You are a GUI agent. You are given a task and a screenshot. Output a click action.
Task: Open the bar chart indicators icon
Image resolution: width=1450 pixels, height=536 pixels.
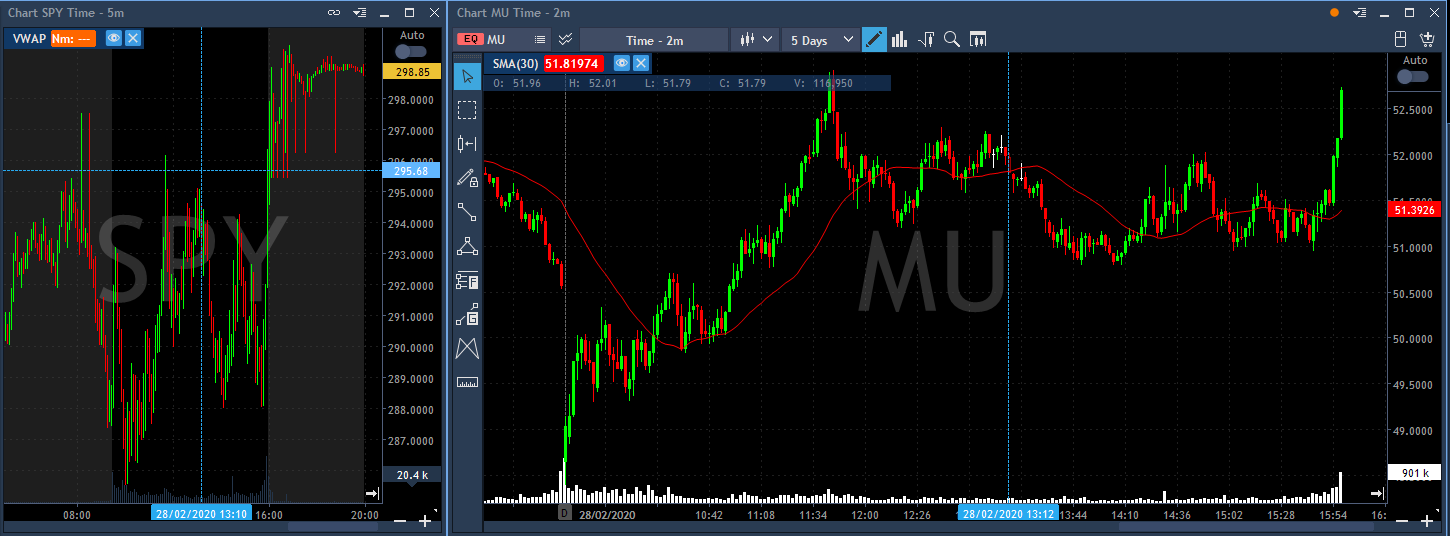tap(899, 40)
